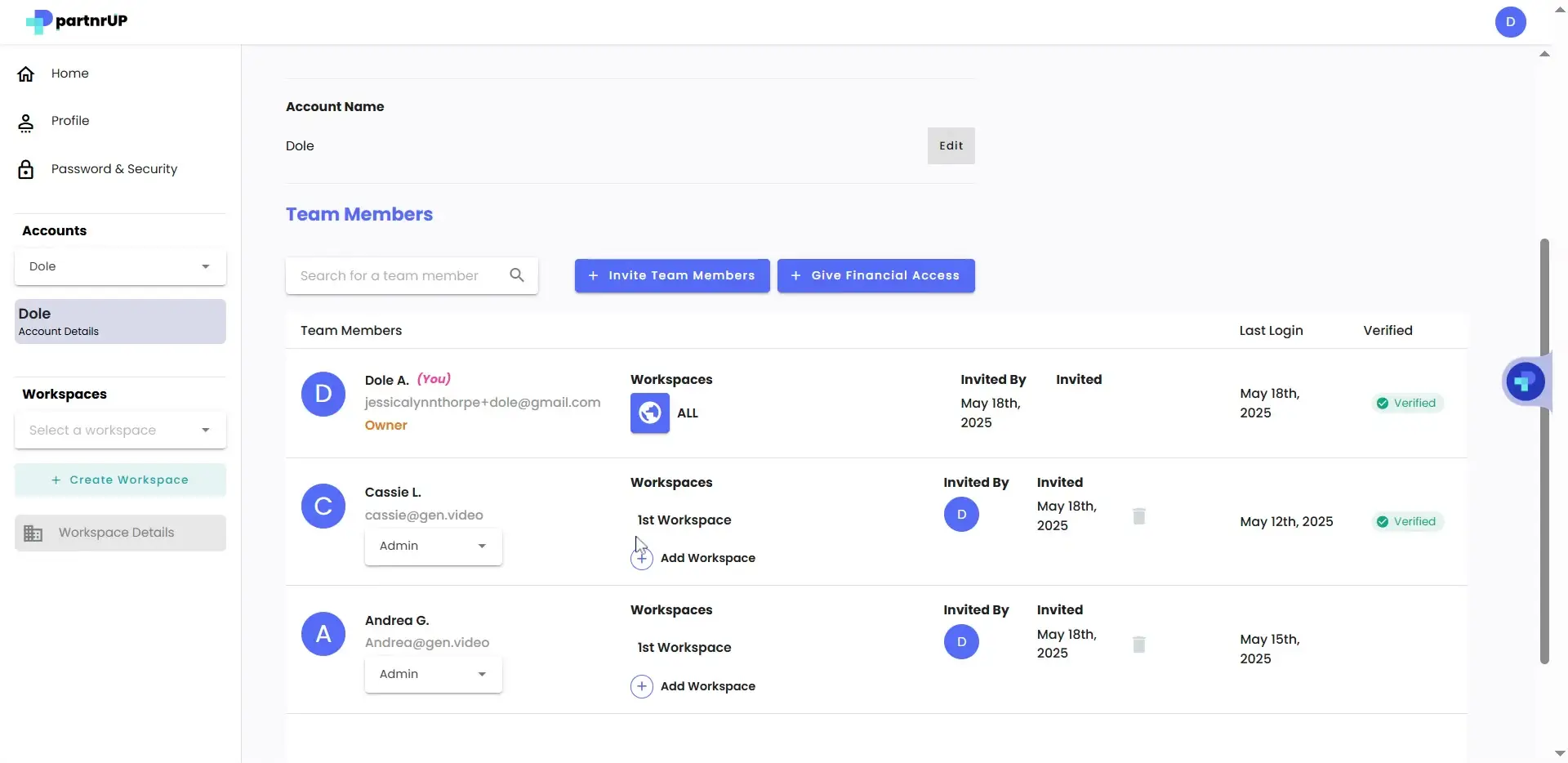Click the Verified badge on Cassie L.'s row
This screenshot has width=1568, height=763.
click(1408, 521)
